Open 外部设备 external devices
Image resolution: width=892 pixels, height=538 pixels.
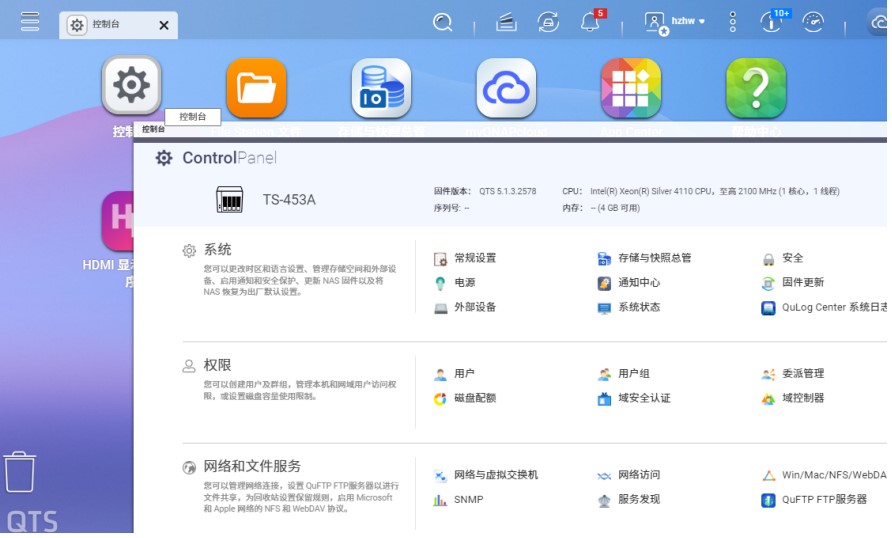(465, 308)
